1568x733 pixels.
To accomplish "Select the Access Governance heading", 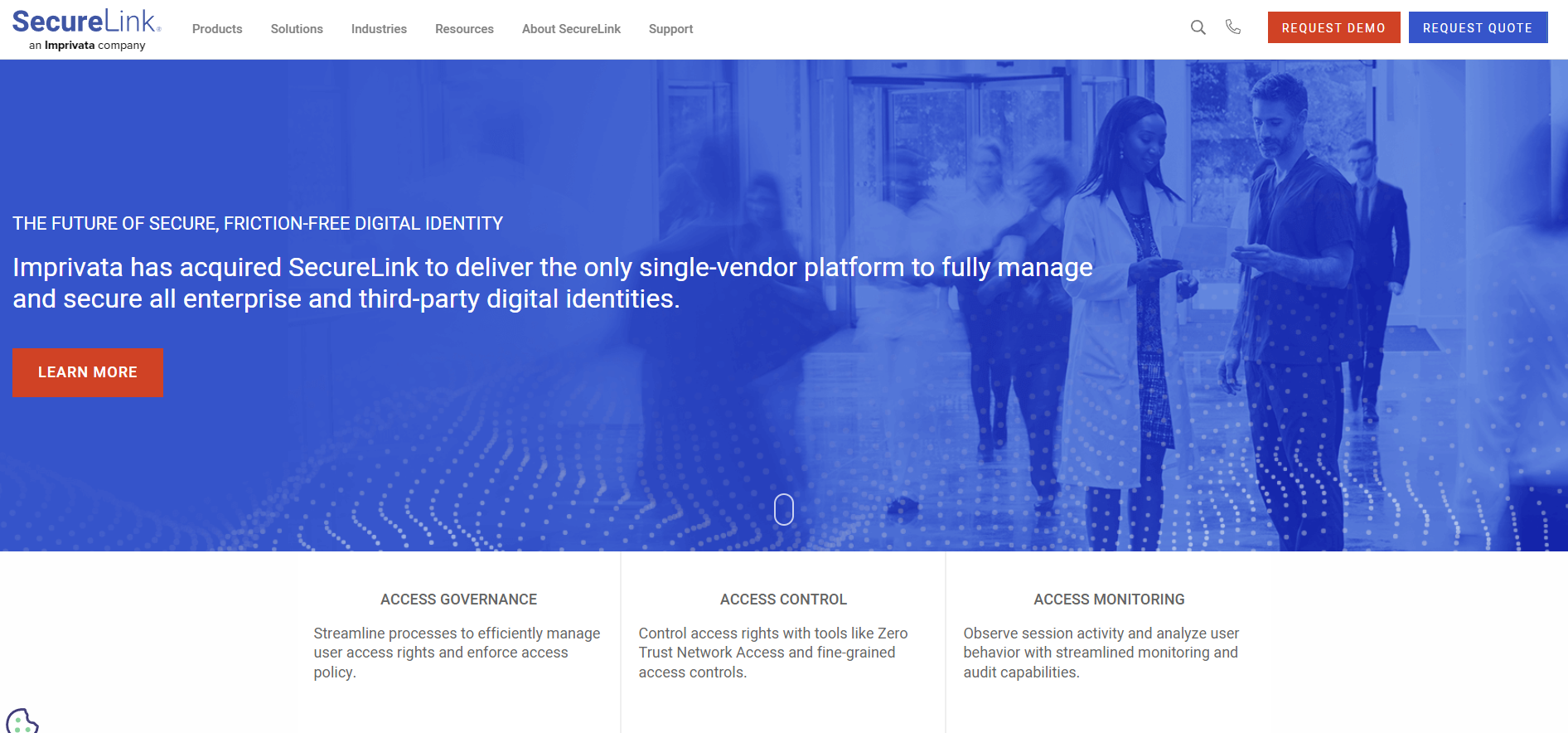I will (x=458, y=600).
